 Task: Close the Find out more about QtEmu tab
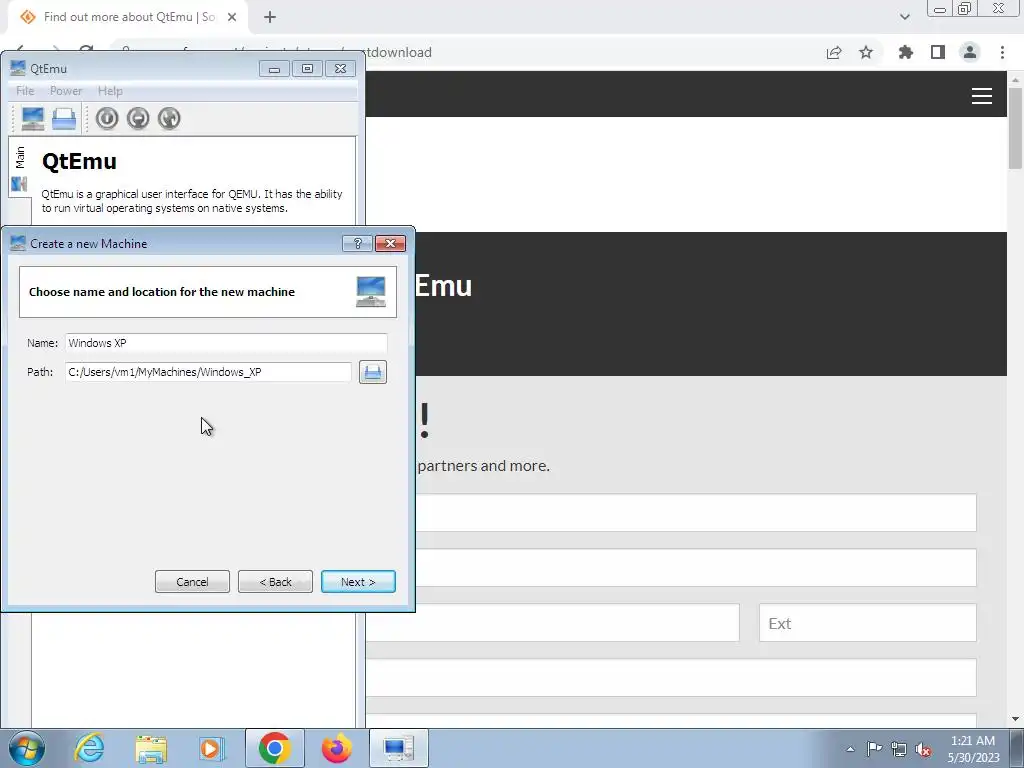pos(232,17)
